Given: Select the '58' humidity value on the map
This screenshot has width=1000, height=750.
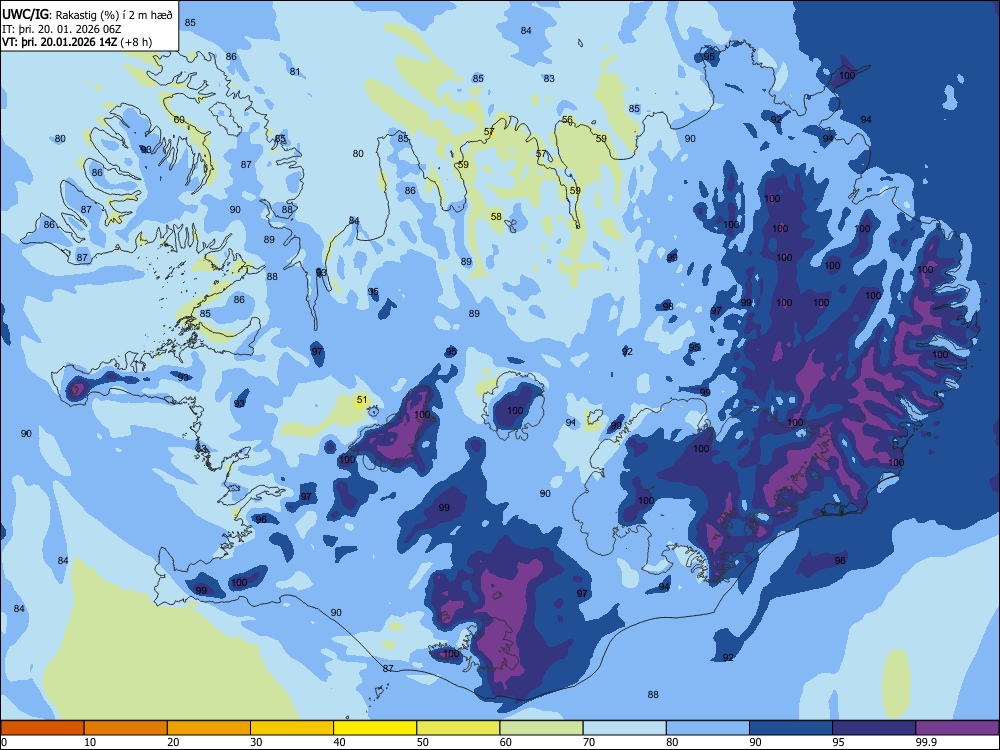Looking at the screenshot, I should pos(496,217).
